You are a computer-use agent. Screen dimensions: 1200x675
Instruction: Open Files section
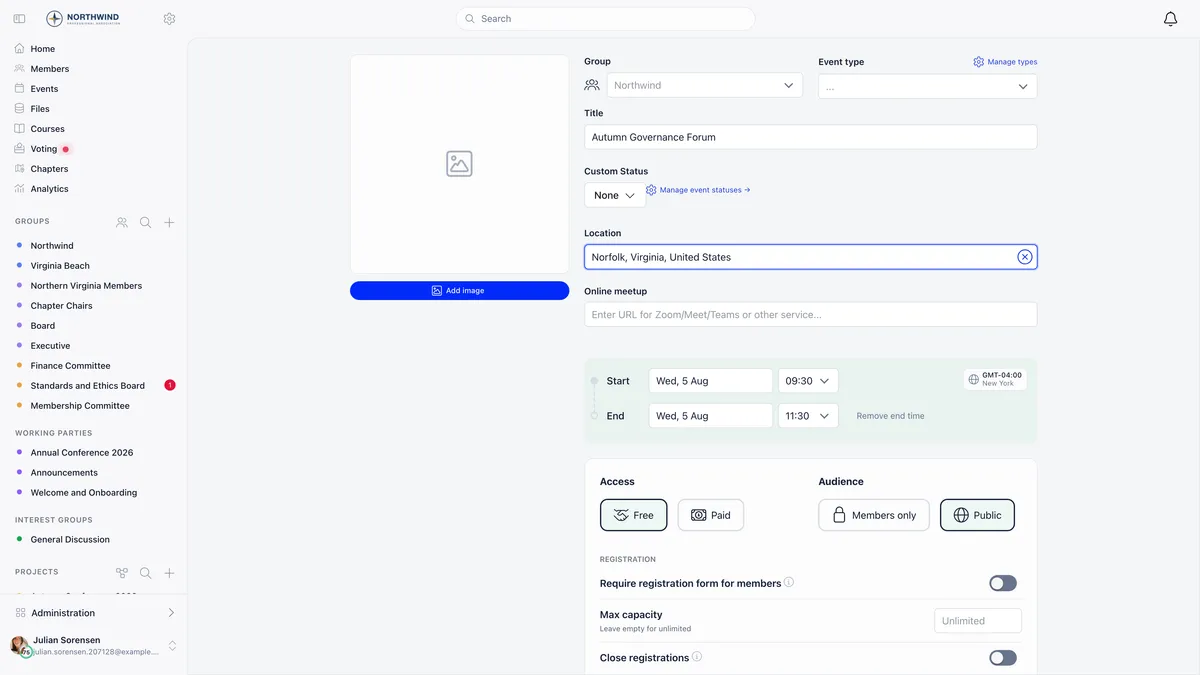pyautogui.click(x=40, y=109)
